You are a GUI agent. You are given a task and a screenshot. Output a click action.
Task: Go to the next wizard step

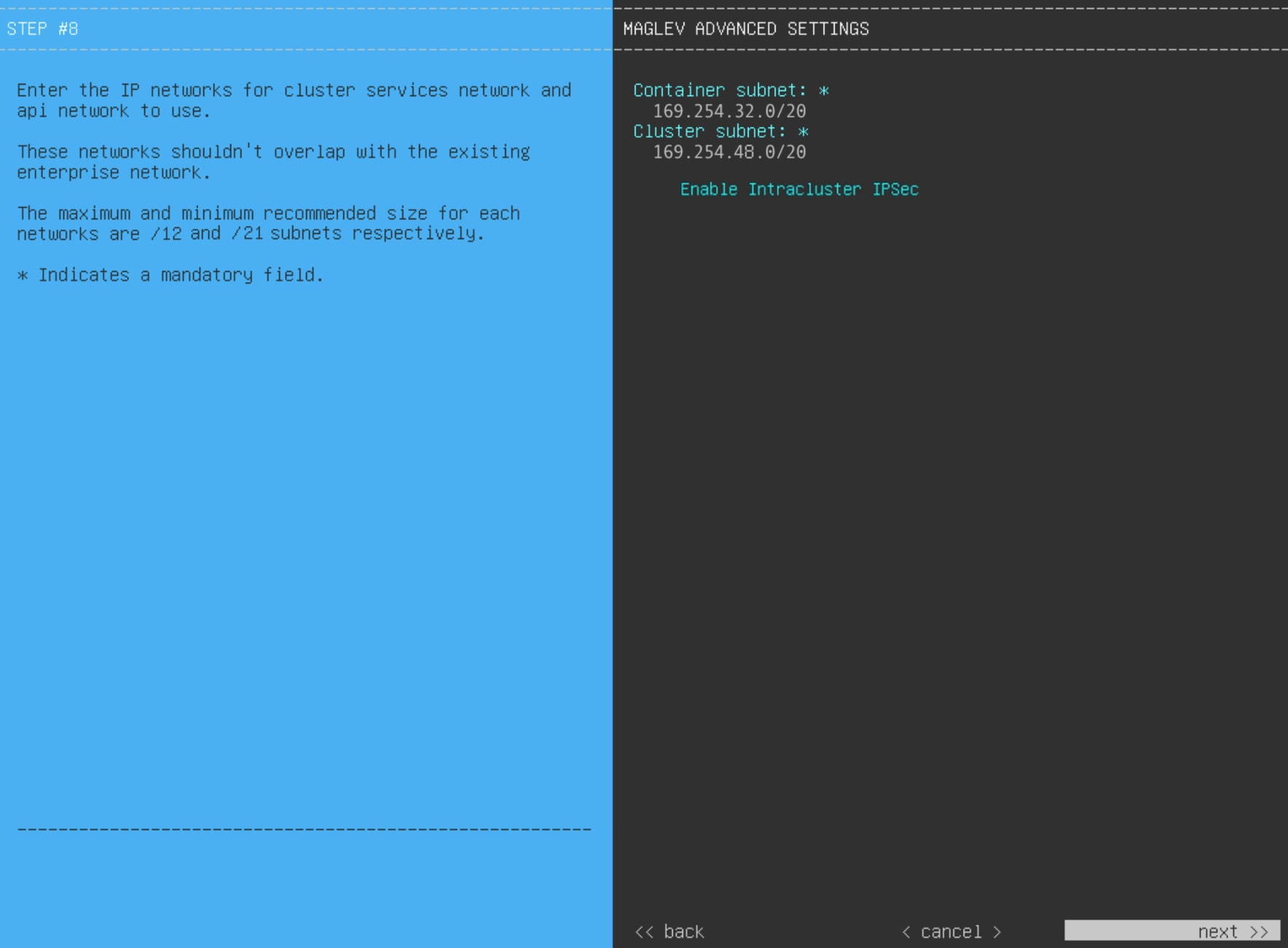pos(1172,931)
